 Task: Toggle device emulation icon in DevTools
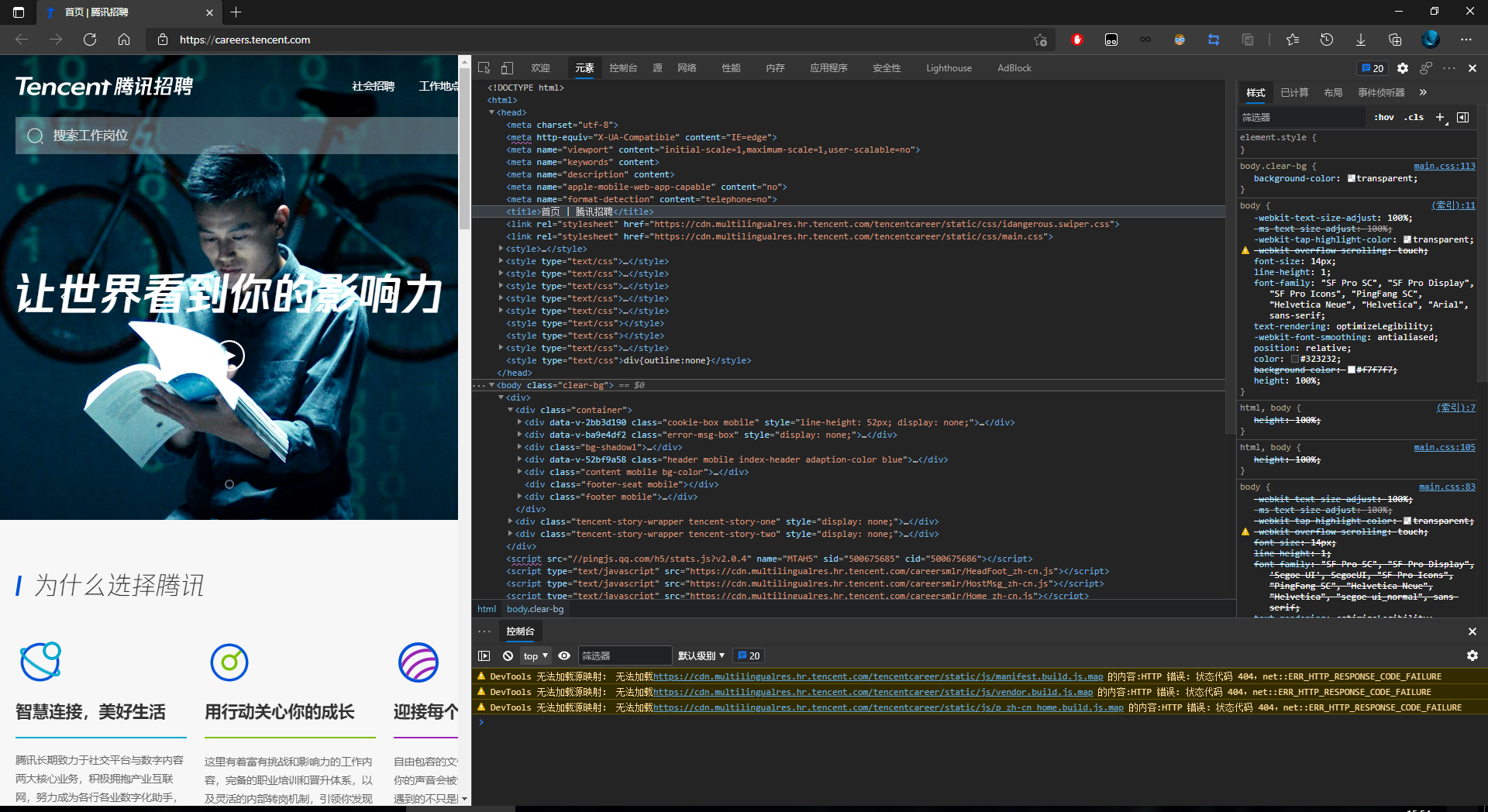point(507,68)
